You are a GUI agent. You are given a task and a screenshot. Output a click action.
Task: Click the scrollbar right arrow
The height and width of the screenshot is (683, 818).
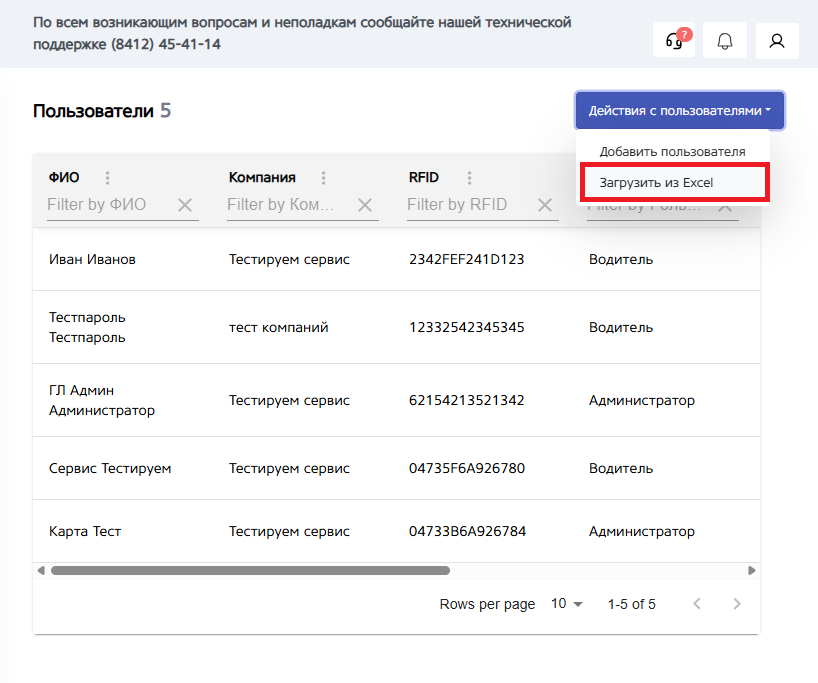[751, 570]
